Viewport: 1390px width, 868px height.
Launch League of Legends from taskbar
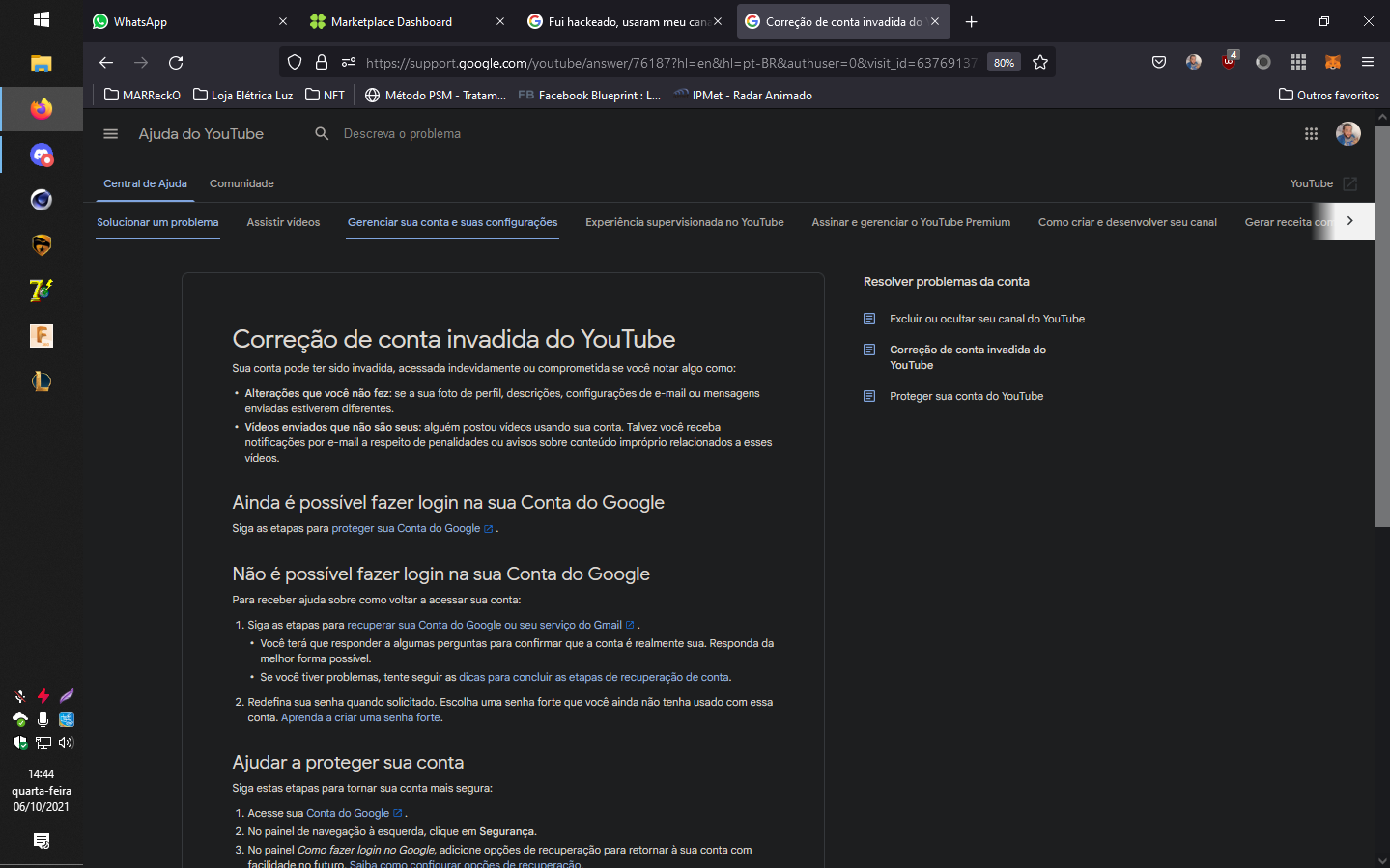pos(42,381)
